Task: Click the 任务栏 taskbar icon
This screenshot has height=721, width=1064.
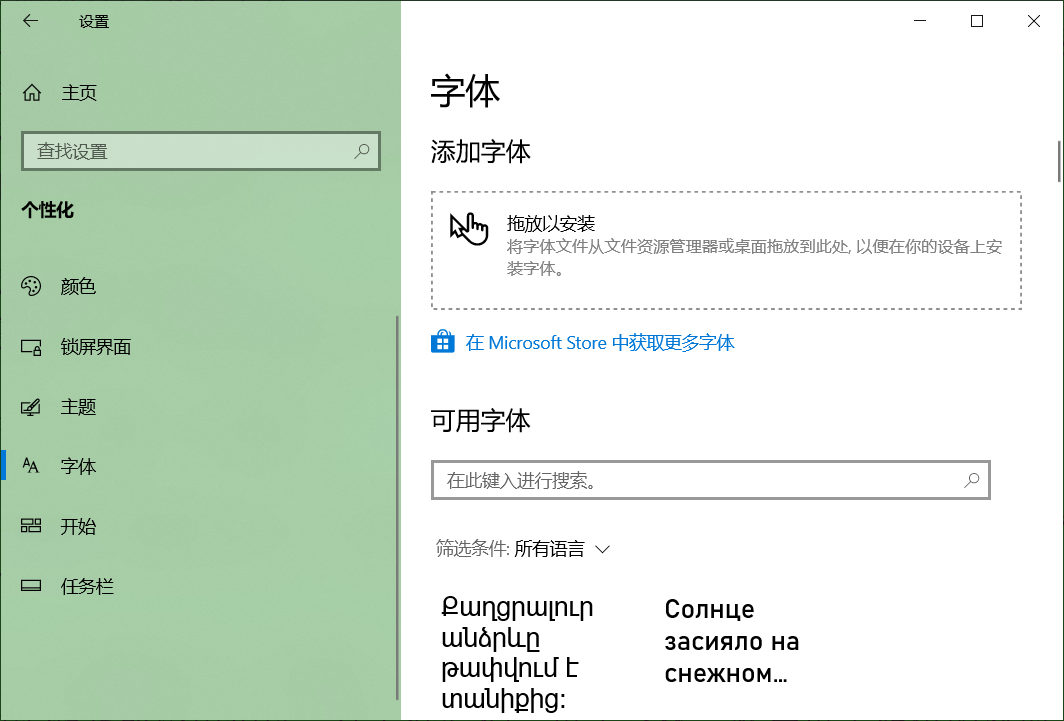Action: pyautogui.click(x=30, y=586)
